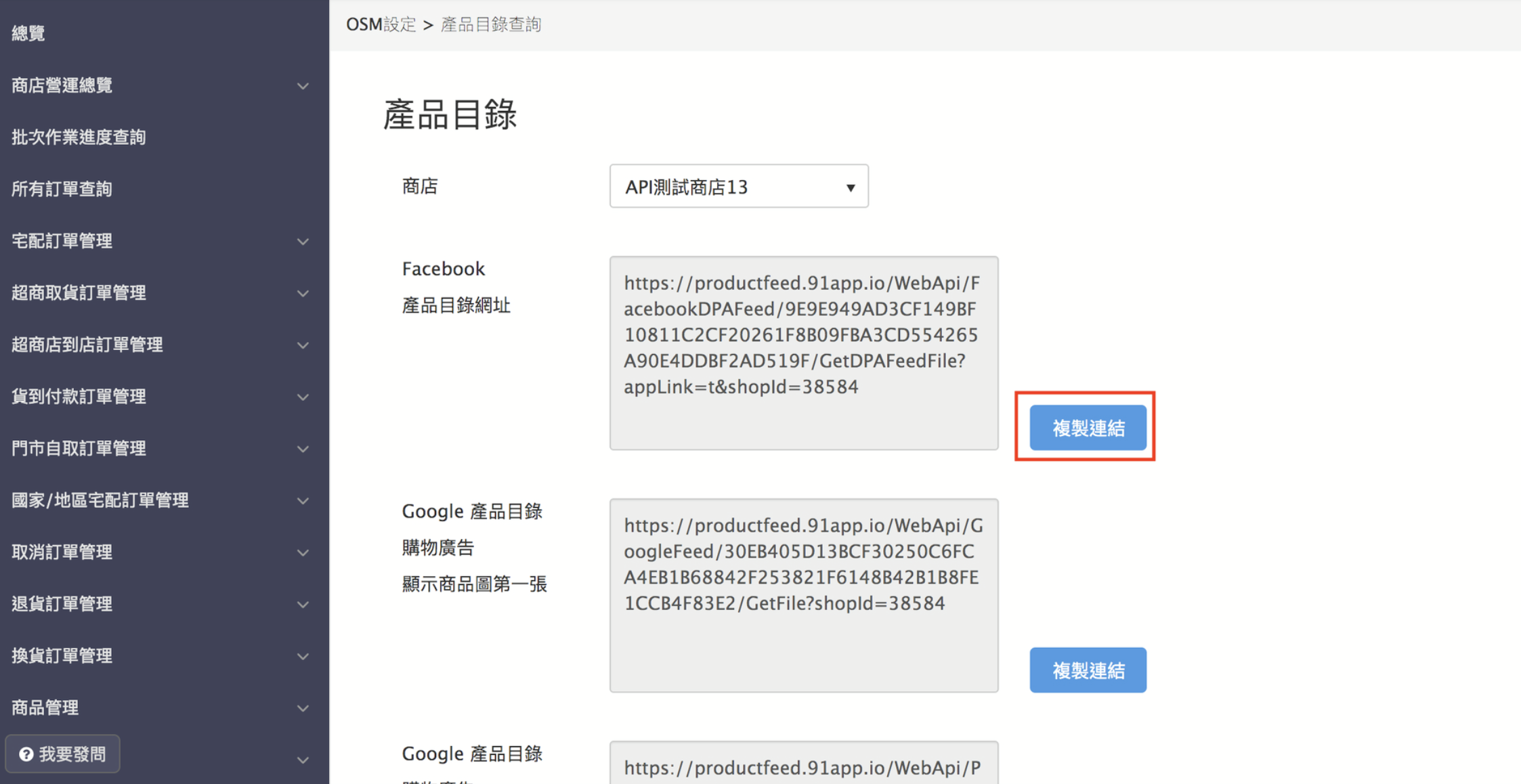Screen dimensions: 1521x784
Task: Click the 商店 field label
Action: click(420, 186)
